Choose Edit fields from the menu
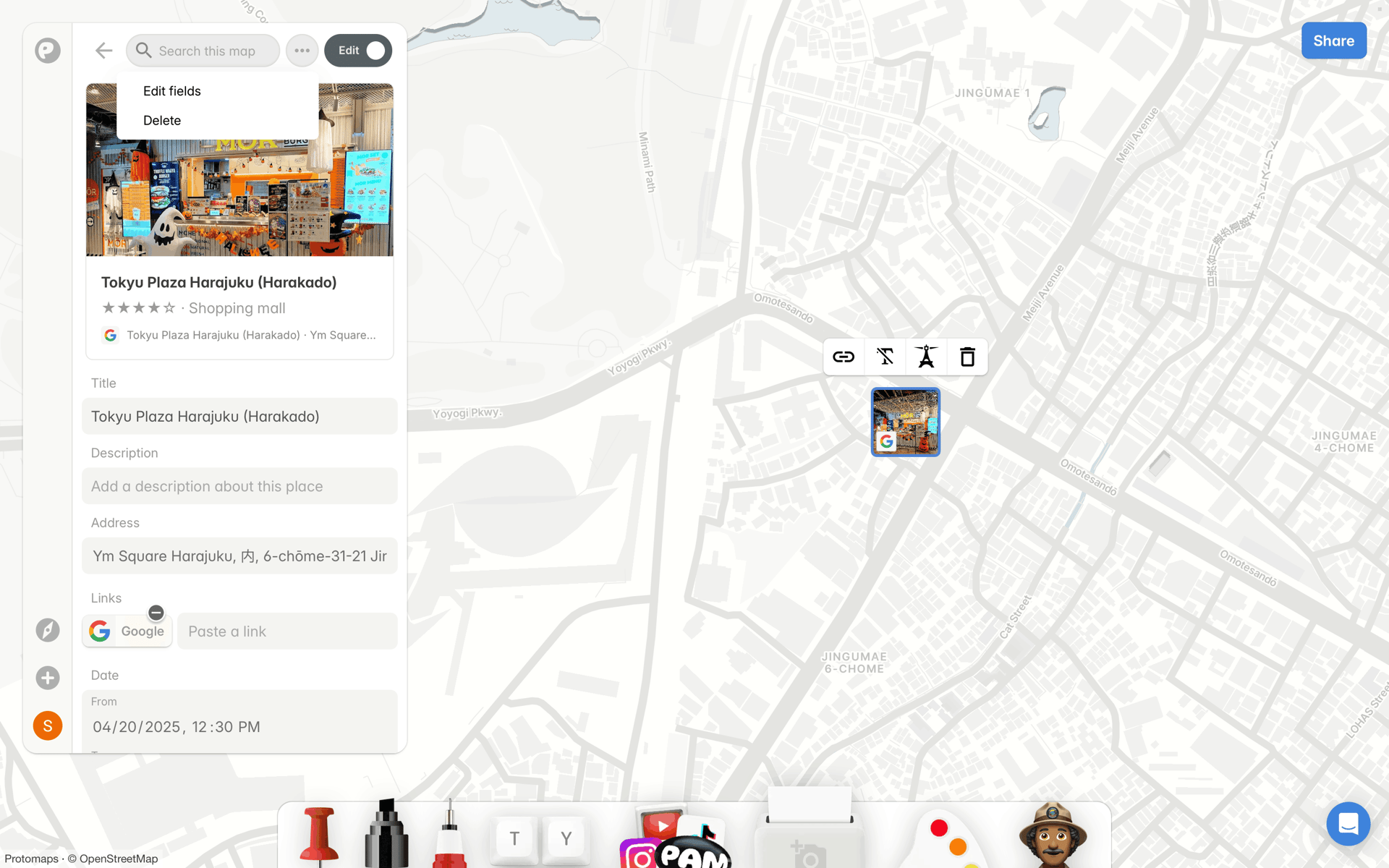The image size is (1389, 868). point(172,91)
